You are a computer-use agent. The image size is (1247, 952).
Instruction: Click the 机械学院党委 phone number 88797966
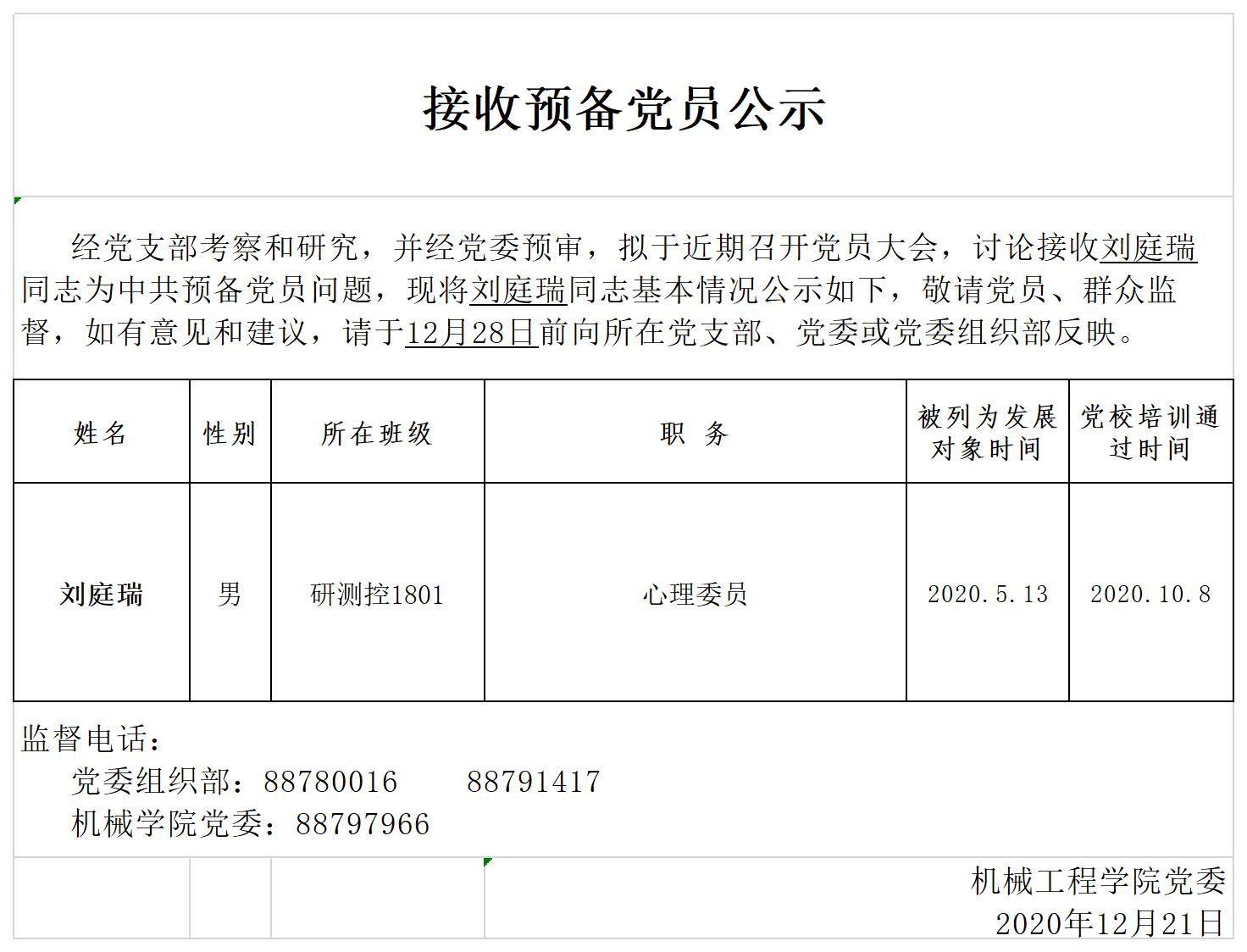[363, 824]
